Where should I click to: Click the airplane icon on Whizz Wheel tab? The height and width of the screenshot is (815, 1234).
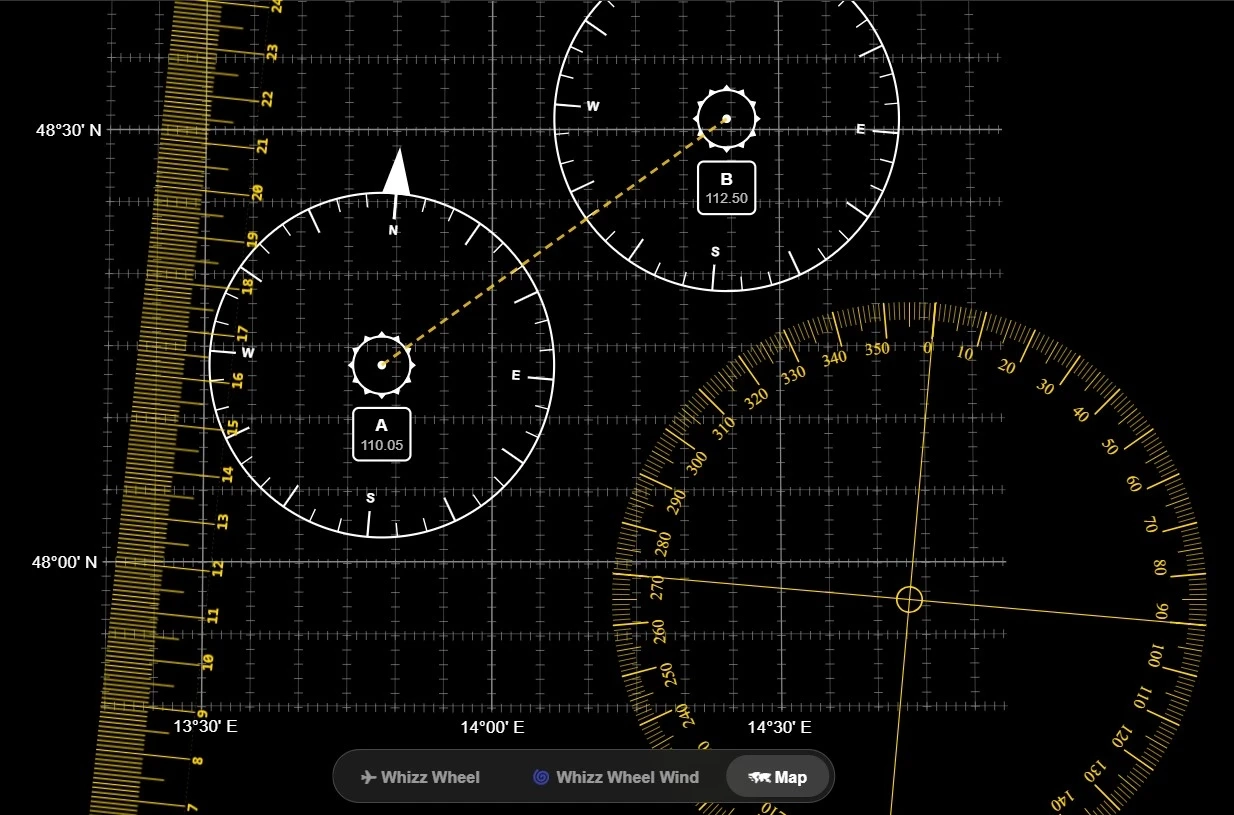368,777
